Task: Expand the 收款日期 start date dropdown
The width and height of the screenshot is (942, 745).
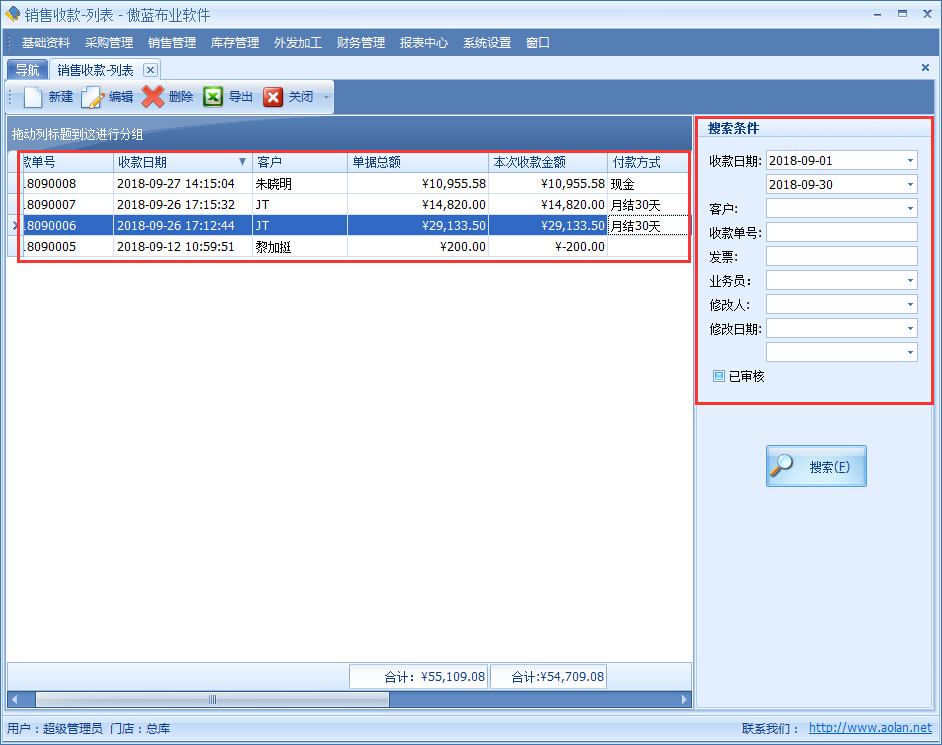Action: [x=910, y=161]
